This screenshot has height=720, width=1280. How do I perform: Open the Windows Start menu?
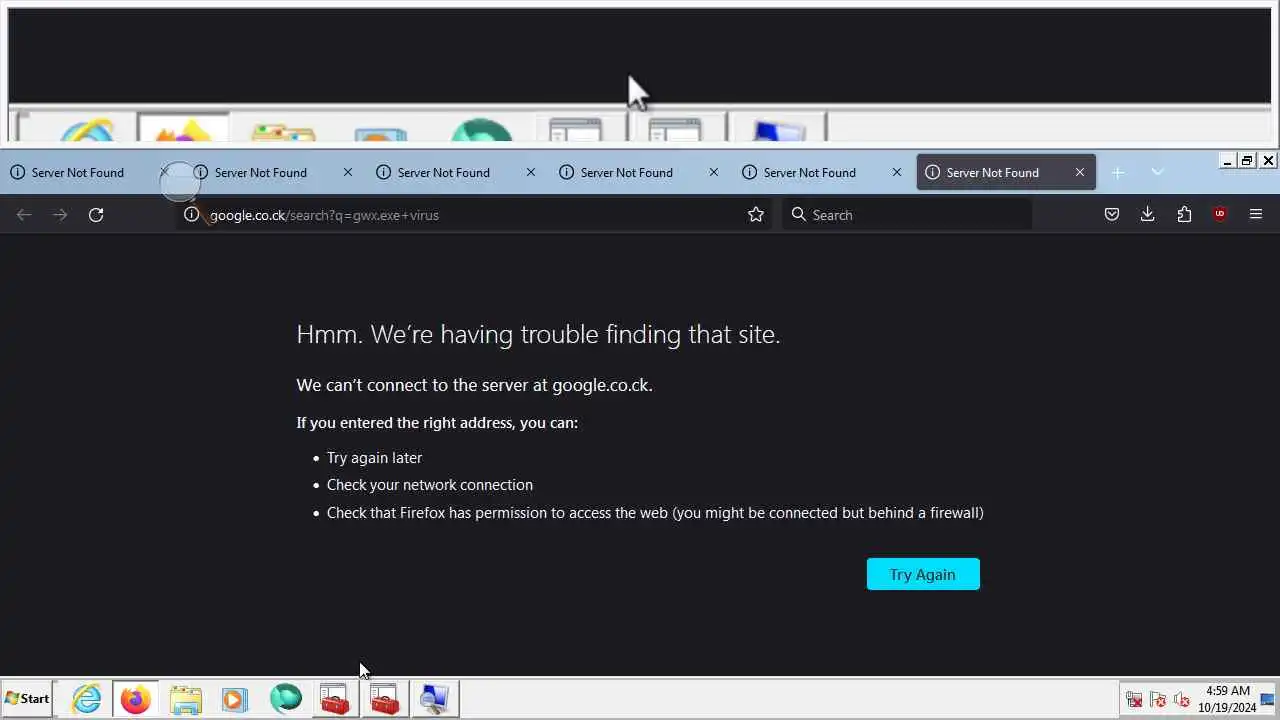[27, 698]
